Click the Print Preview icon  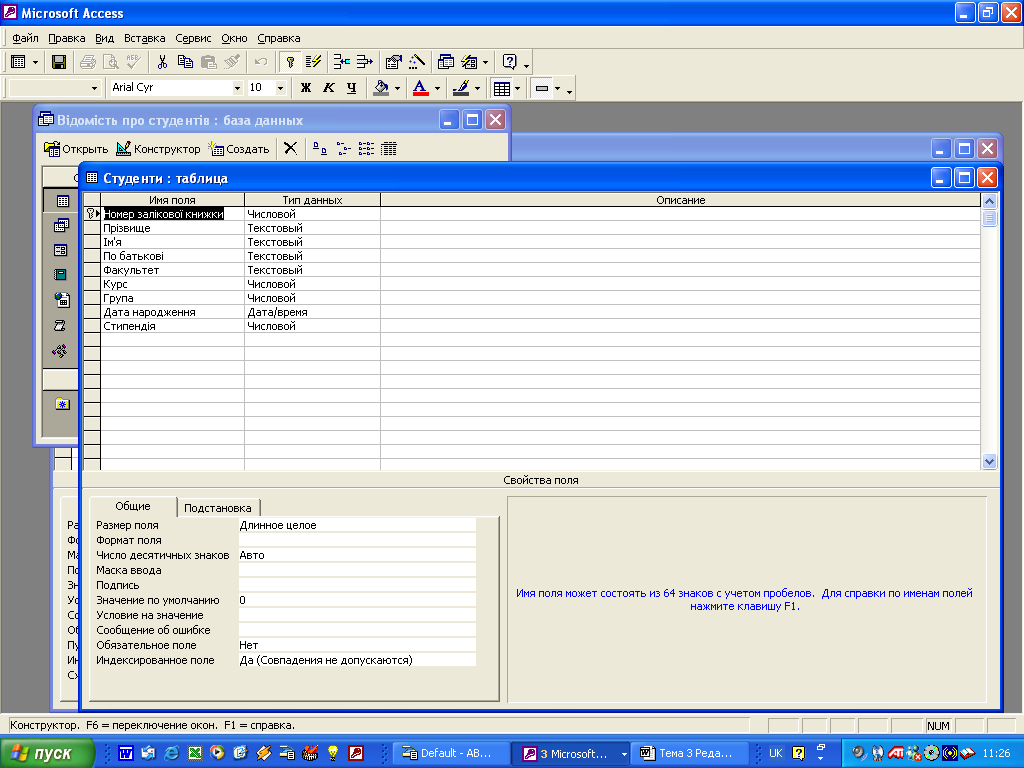click(x=111, y=62)
